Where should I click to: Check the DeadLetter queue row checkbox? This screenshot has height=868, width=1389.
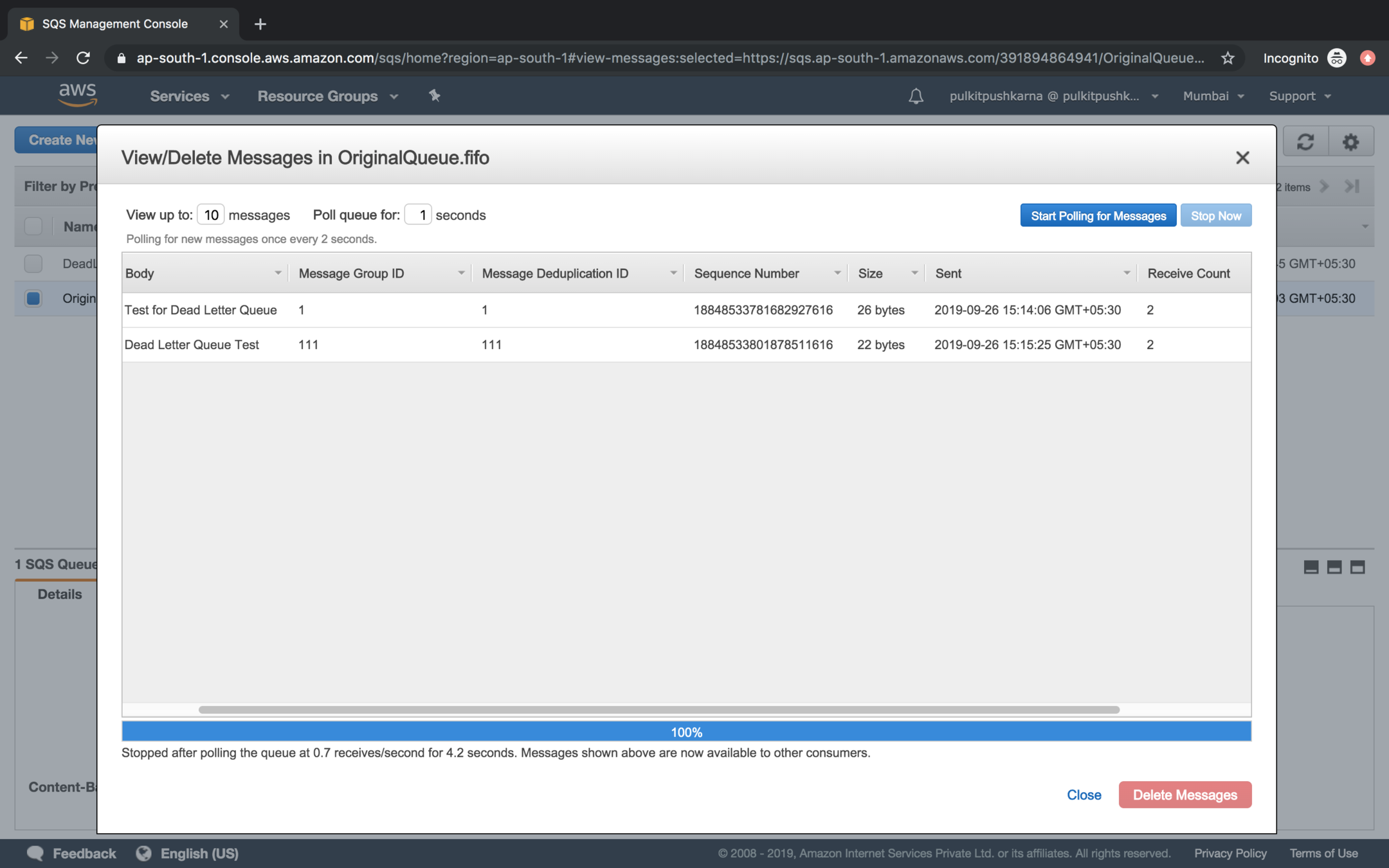[x=33, y=264]
